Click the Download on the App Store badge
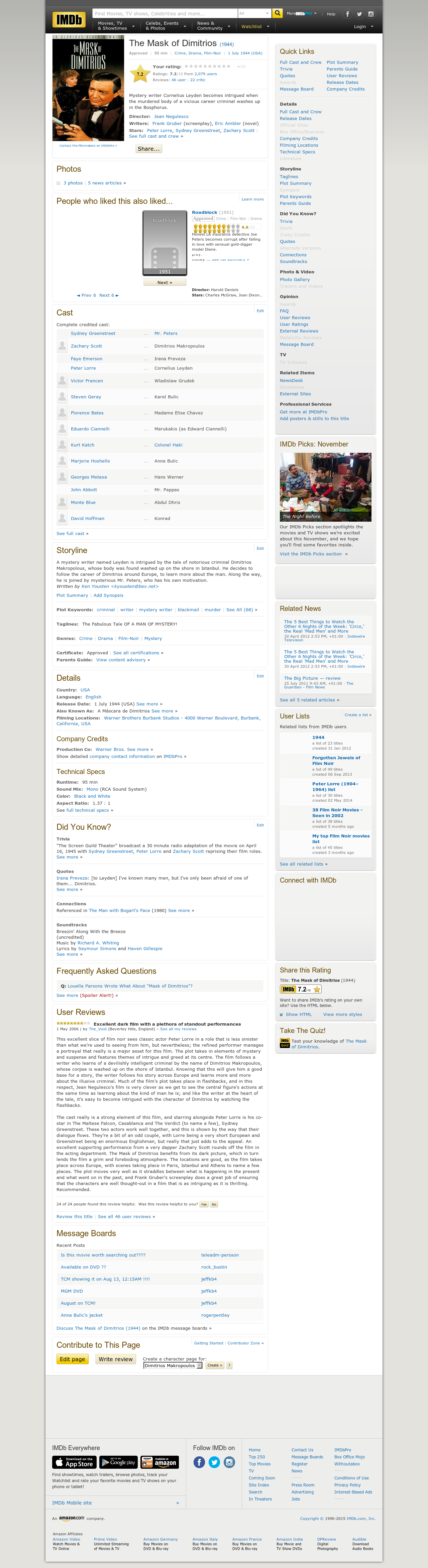The image size is (428, 1568). (x=74, y=1463)
